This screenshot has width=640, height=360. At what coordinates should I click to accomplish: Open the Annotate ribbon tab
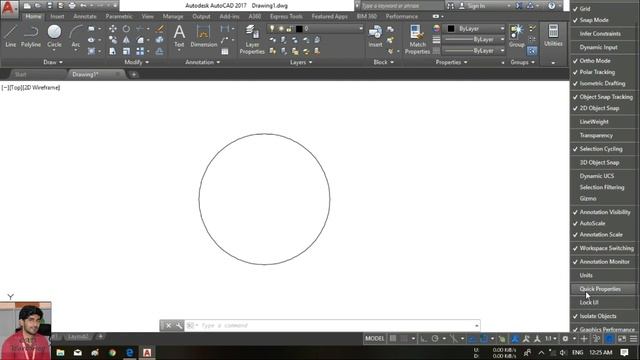85,16
